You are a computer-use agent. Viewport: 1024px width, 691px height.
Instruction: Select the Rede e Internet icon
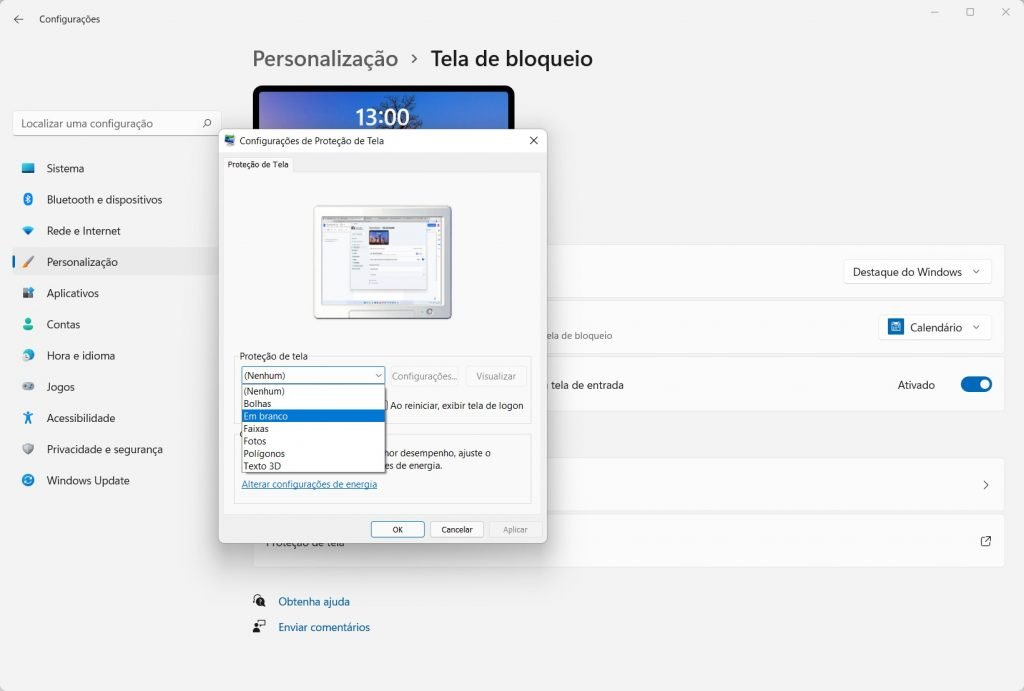28,231
